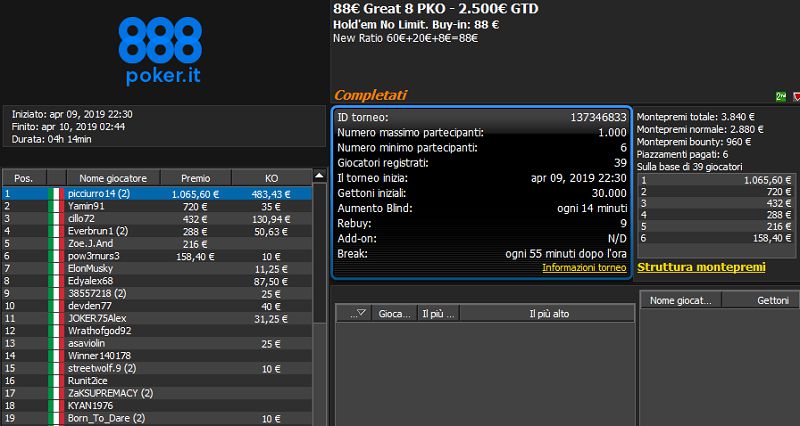Image resolution: width=800 pixels, height=426 pixels.
Task: Click the flag icon next to ElonMusky
Action: tap(56, 268)
